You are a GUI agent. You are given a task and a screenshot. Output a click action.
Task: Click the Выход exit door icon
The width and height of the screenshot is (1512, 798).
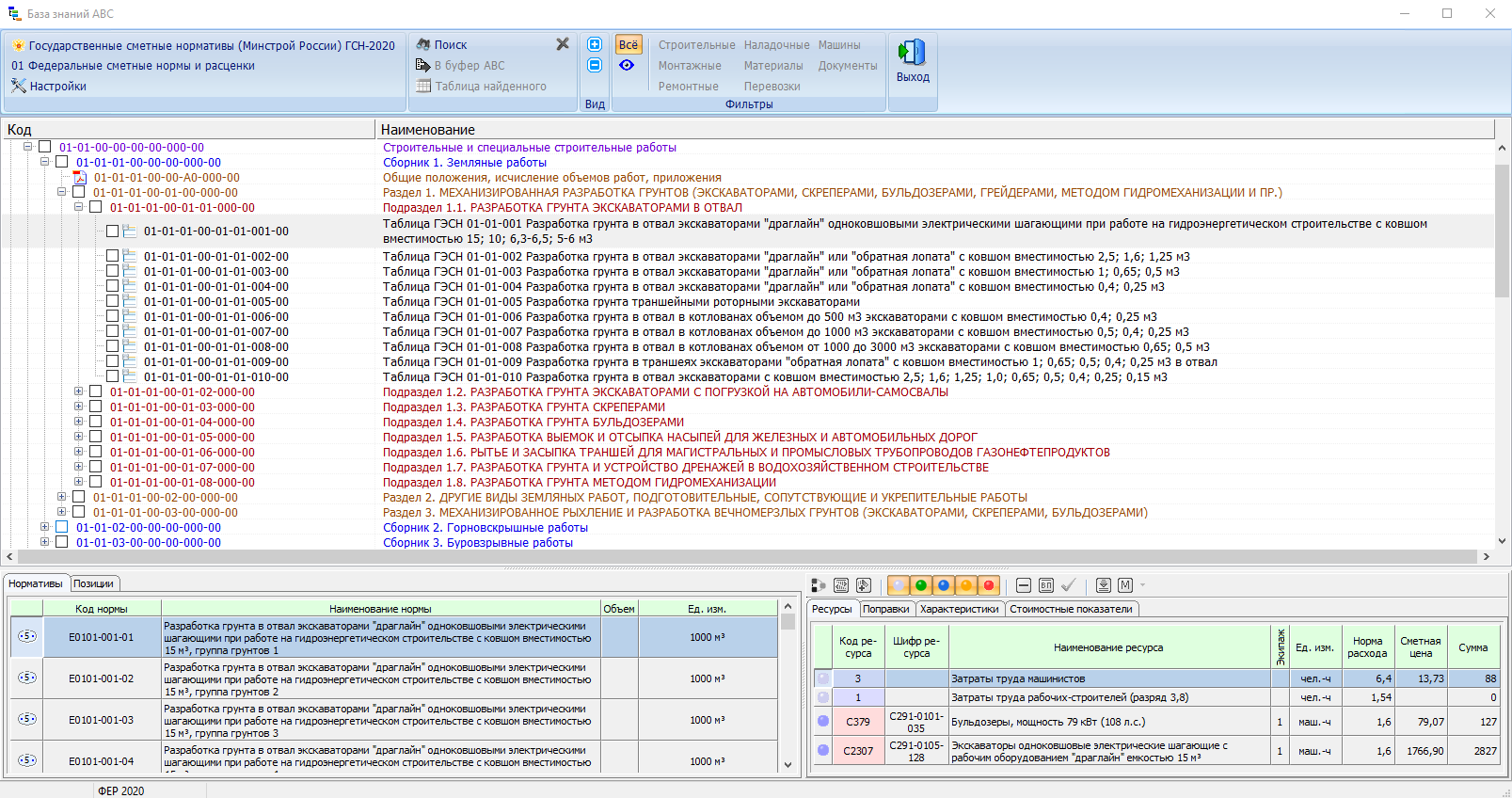(x=912, y=53)
